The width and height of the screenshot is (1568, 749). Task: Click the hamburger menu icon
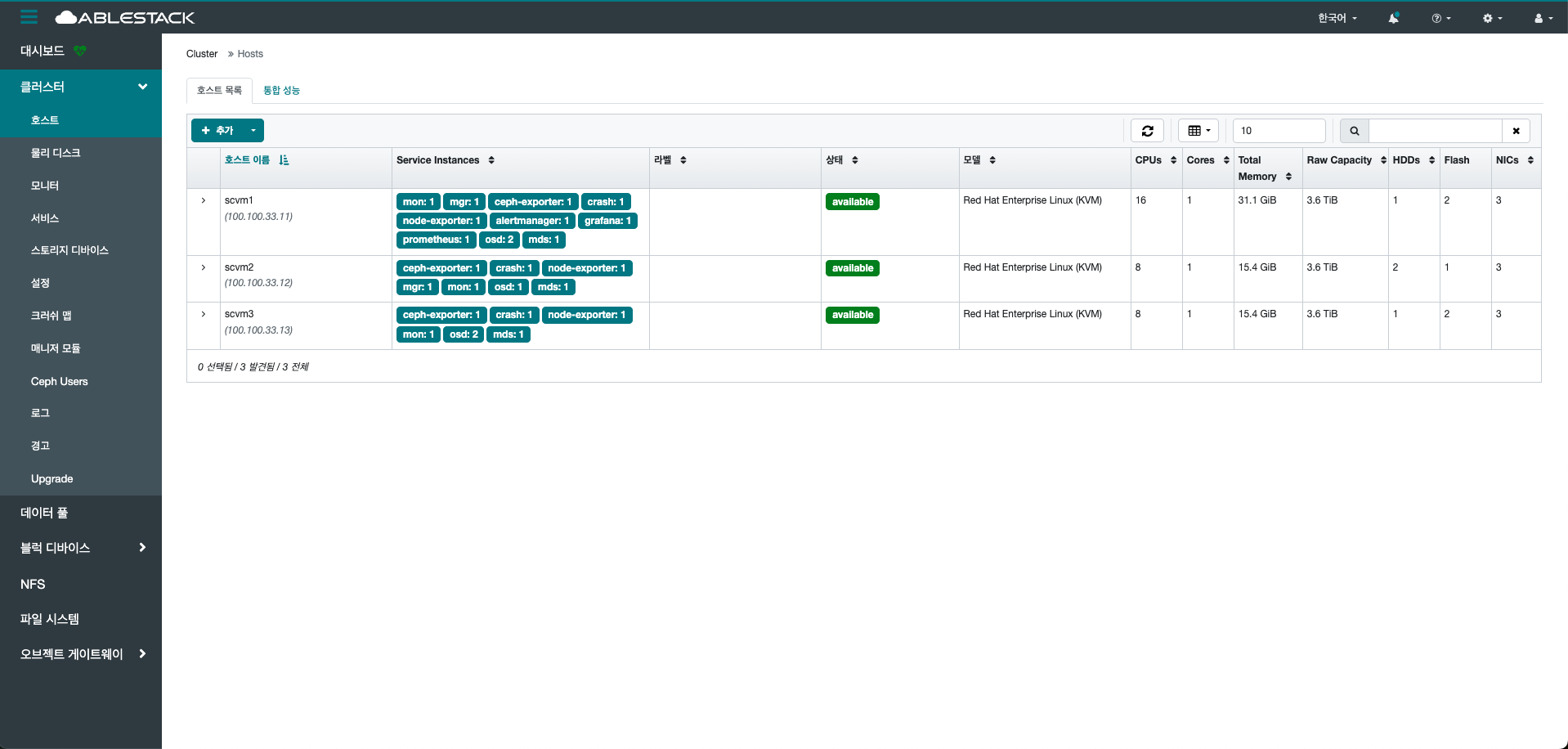(x=29, y=17)
